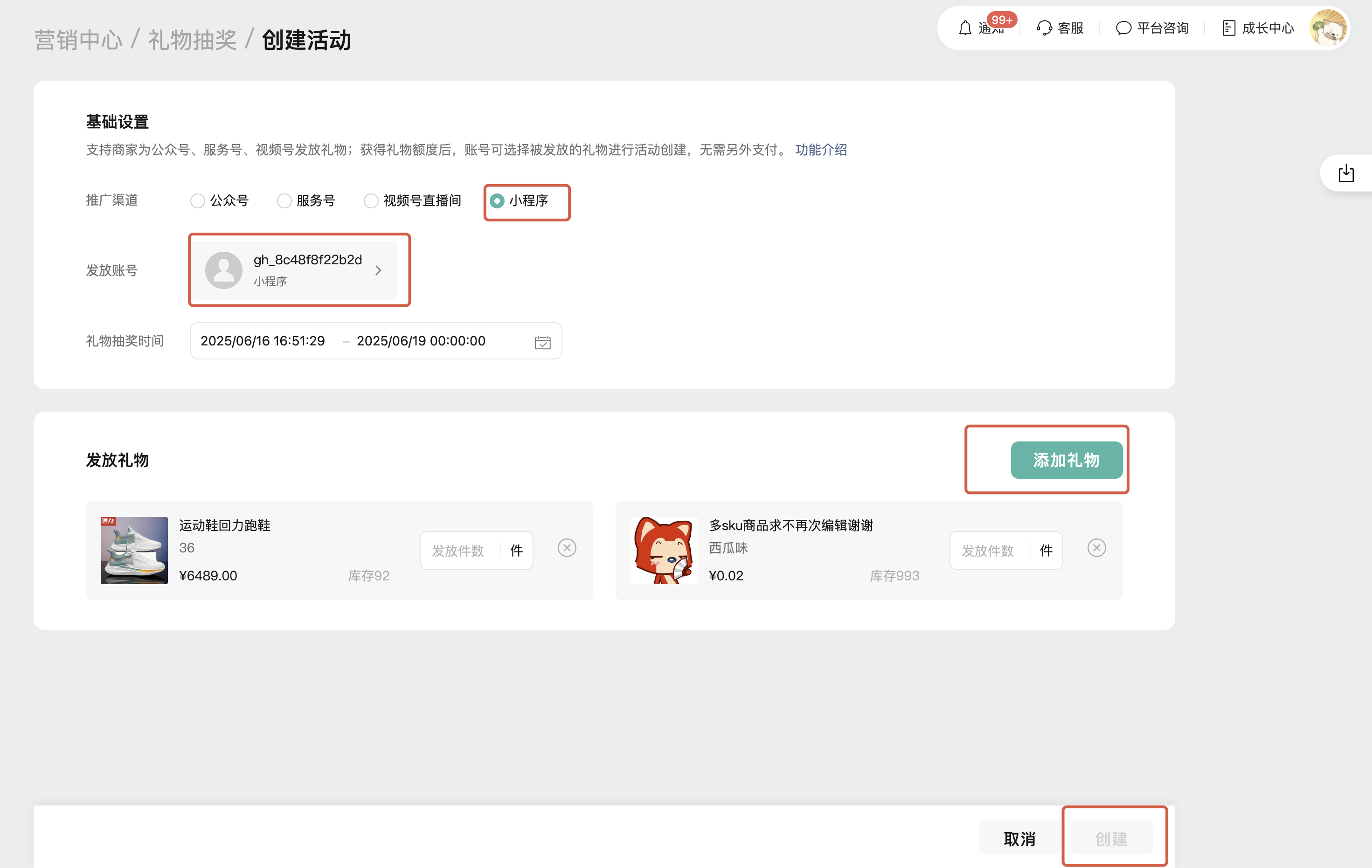Go to 礼物抽奖 breadcrumb
The image size is (1372, 868).
(x=192, y=41)
